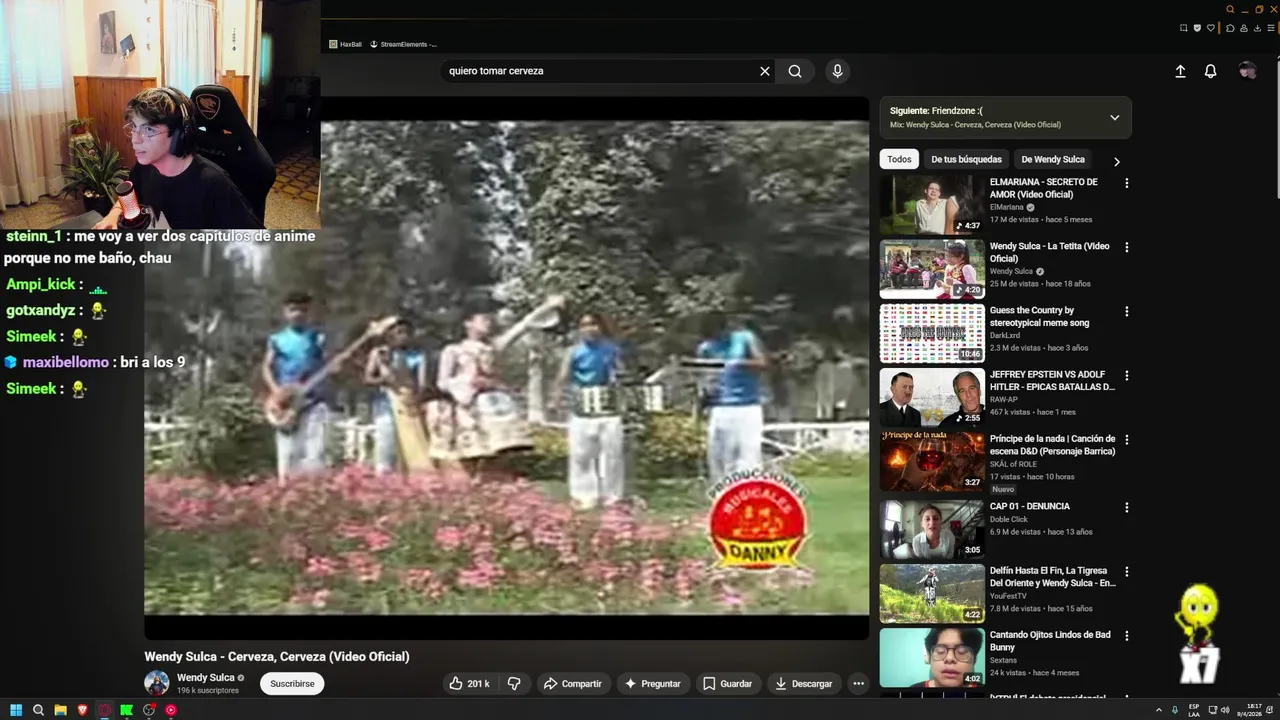Select the De Wendy Sulca chip
Screen dimensions: 1280x720
[x=1052, y=159]
